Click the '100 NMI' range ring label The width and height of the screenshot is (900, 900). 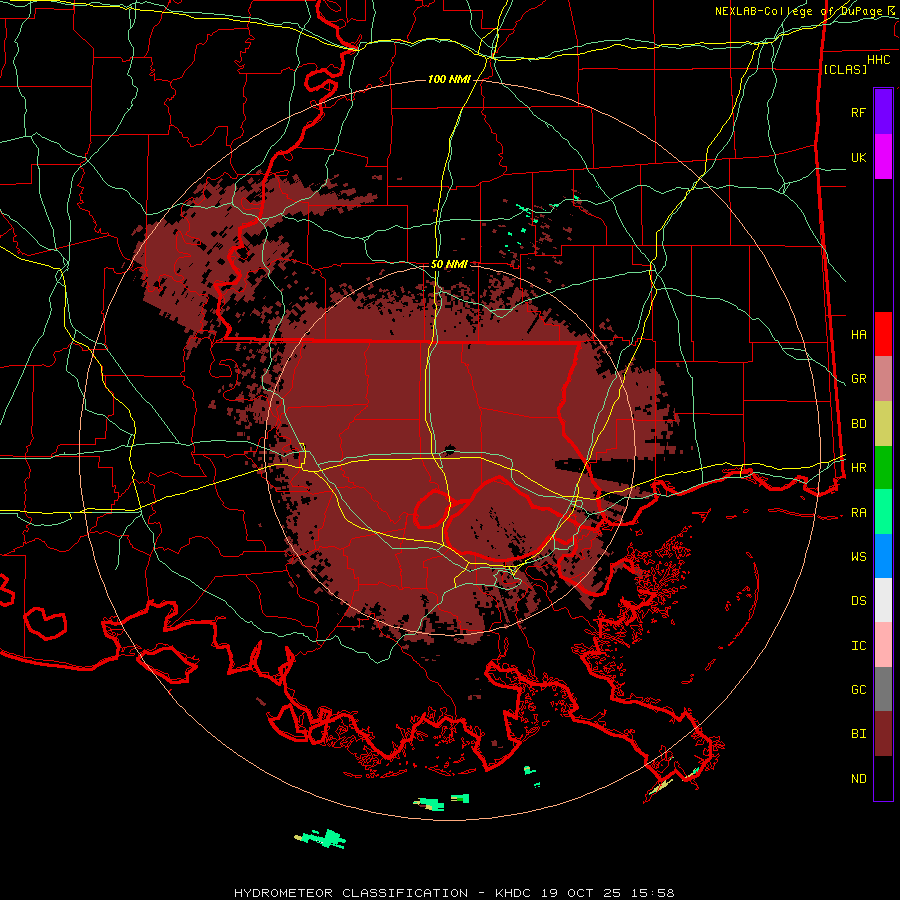click(x=449, y=79)
